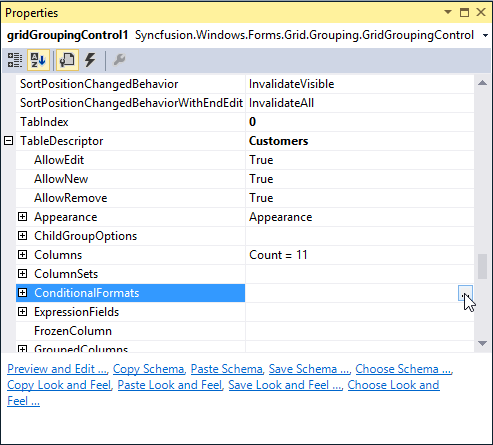Click the vertical scrollbar thumb
The image size is (493, 445).
[x=482, y=266]
